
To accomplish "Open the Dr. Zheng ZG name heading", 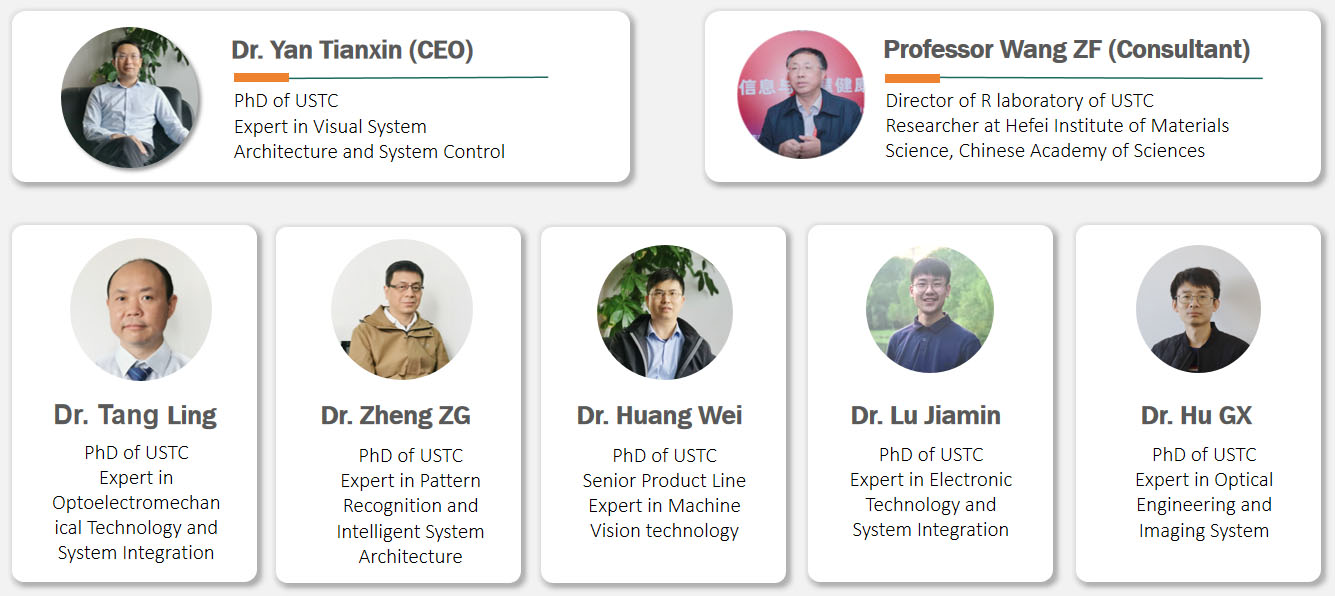I will (x=396, y=415).
